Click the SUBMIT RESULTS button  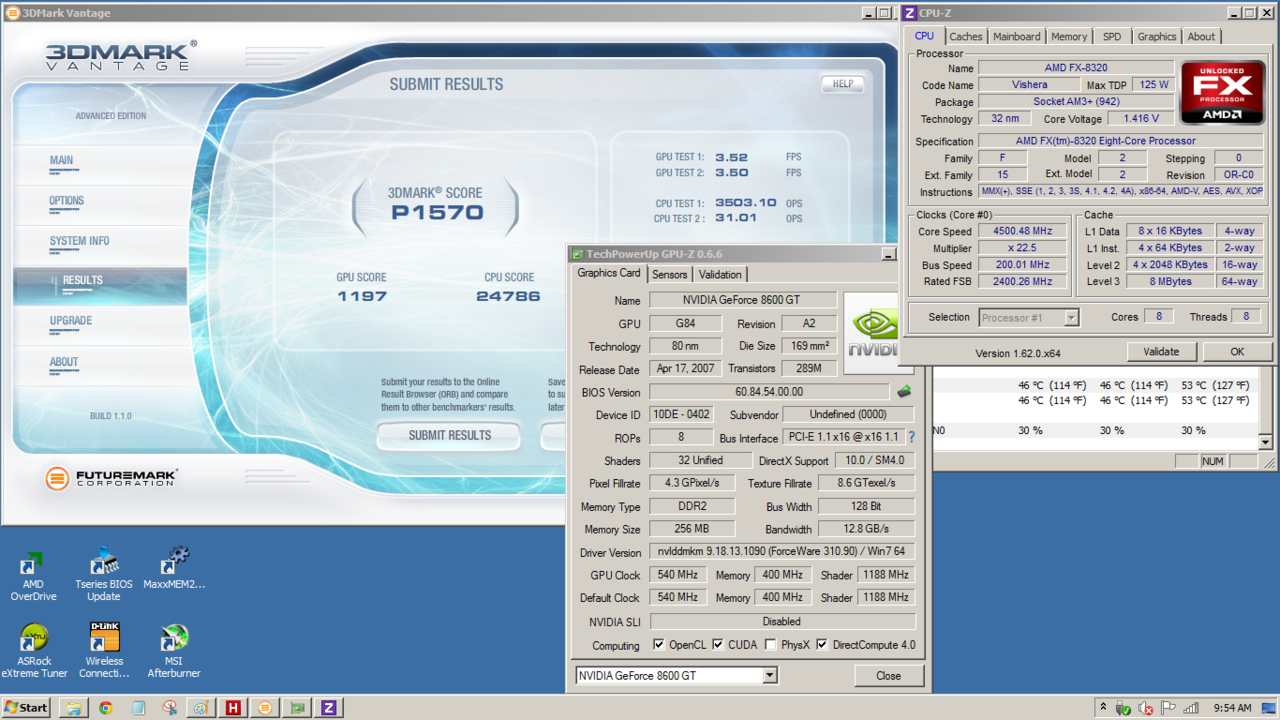click(x=449, y=436)
